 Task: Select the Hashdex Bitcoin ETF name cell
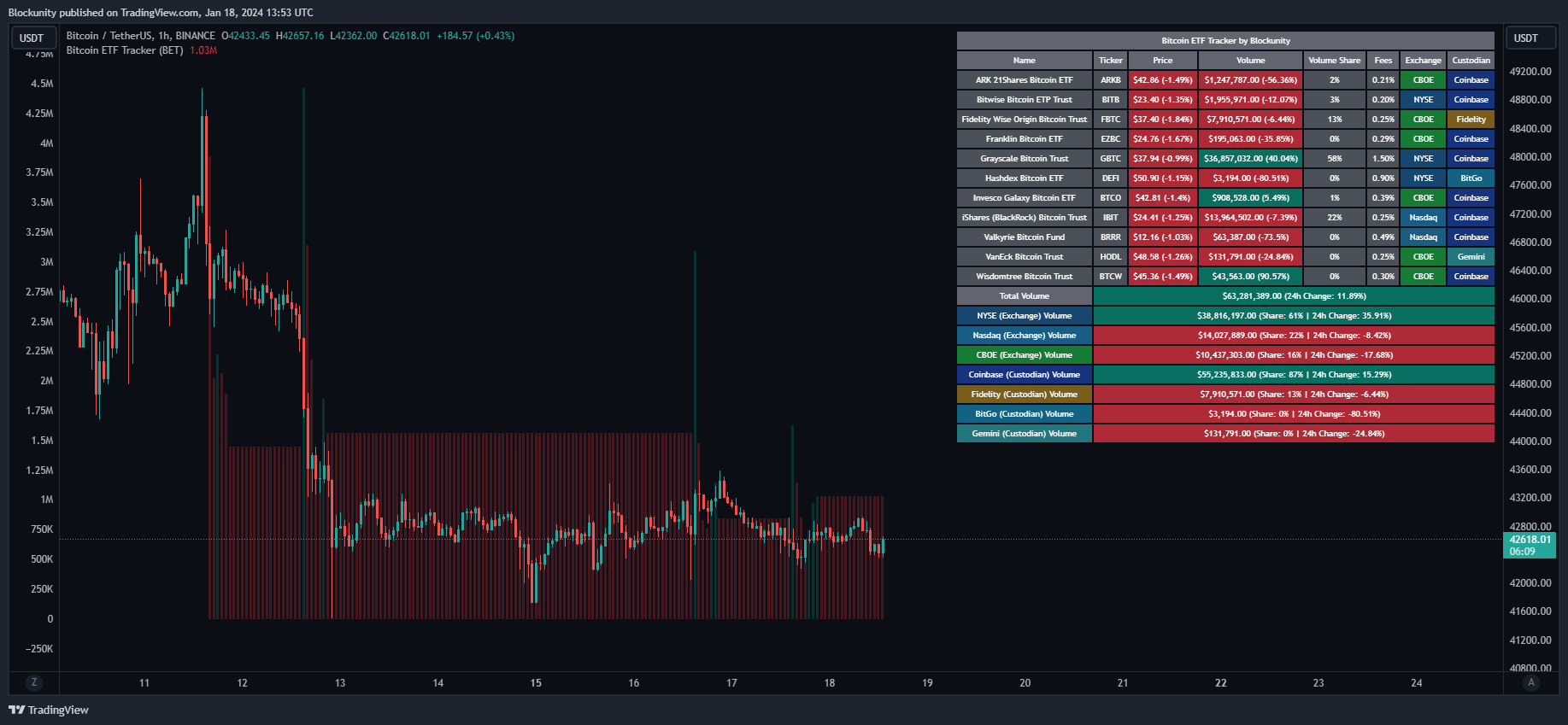(x=1025, y=178)
